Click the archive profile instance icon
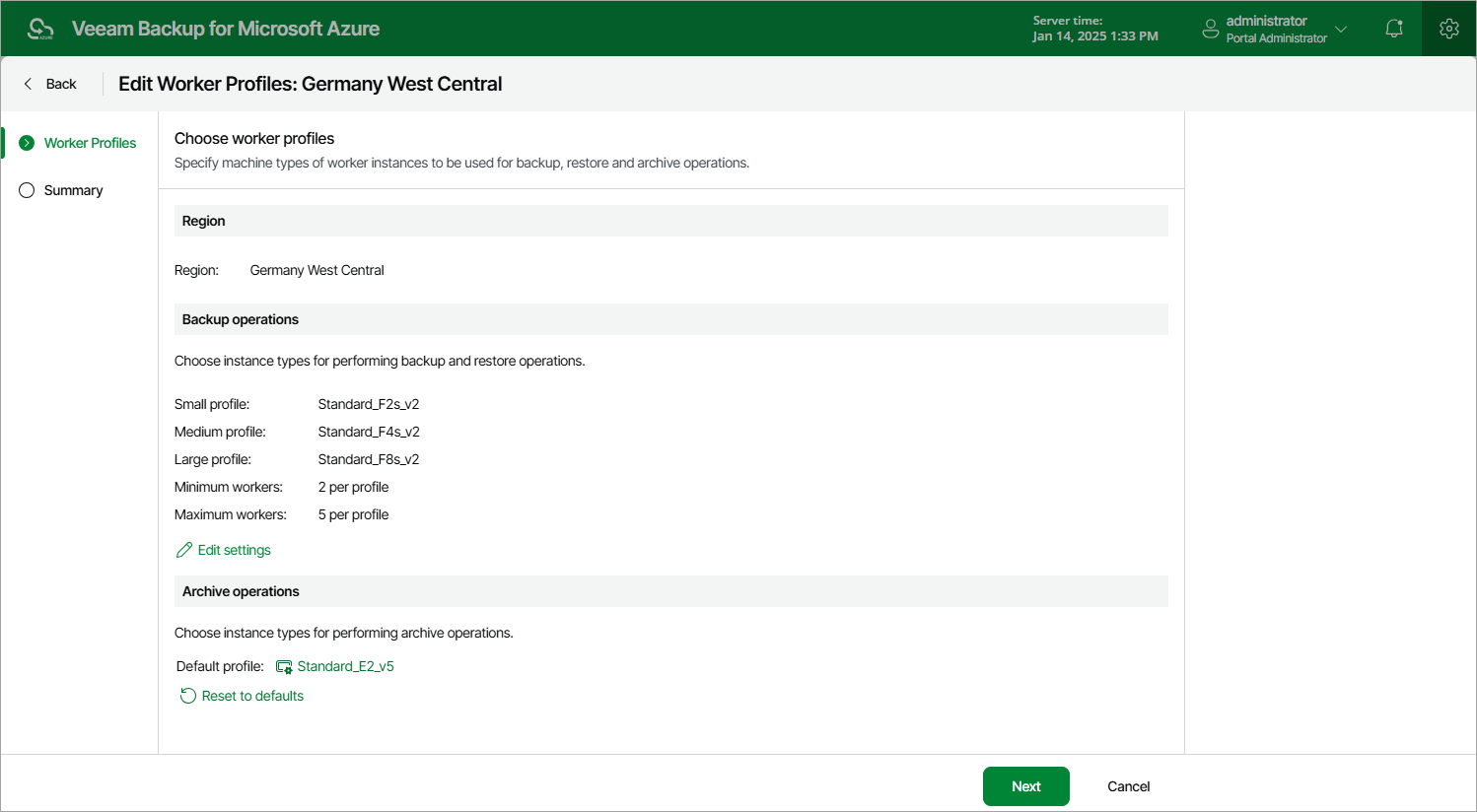This screenshot has height=812, width=1477. [284, 667]
